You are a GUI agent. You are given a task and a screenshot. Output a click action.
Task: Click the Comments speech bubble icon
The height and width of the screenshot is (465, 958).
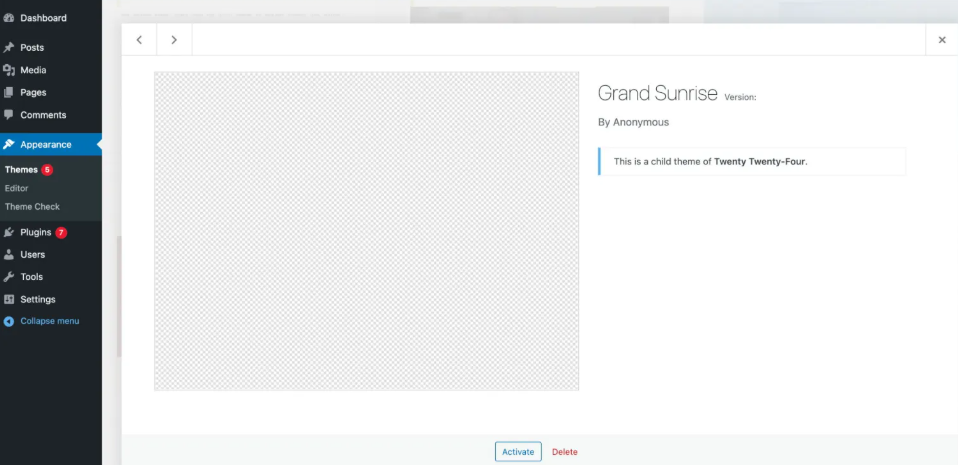(x=9, y=114)
